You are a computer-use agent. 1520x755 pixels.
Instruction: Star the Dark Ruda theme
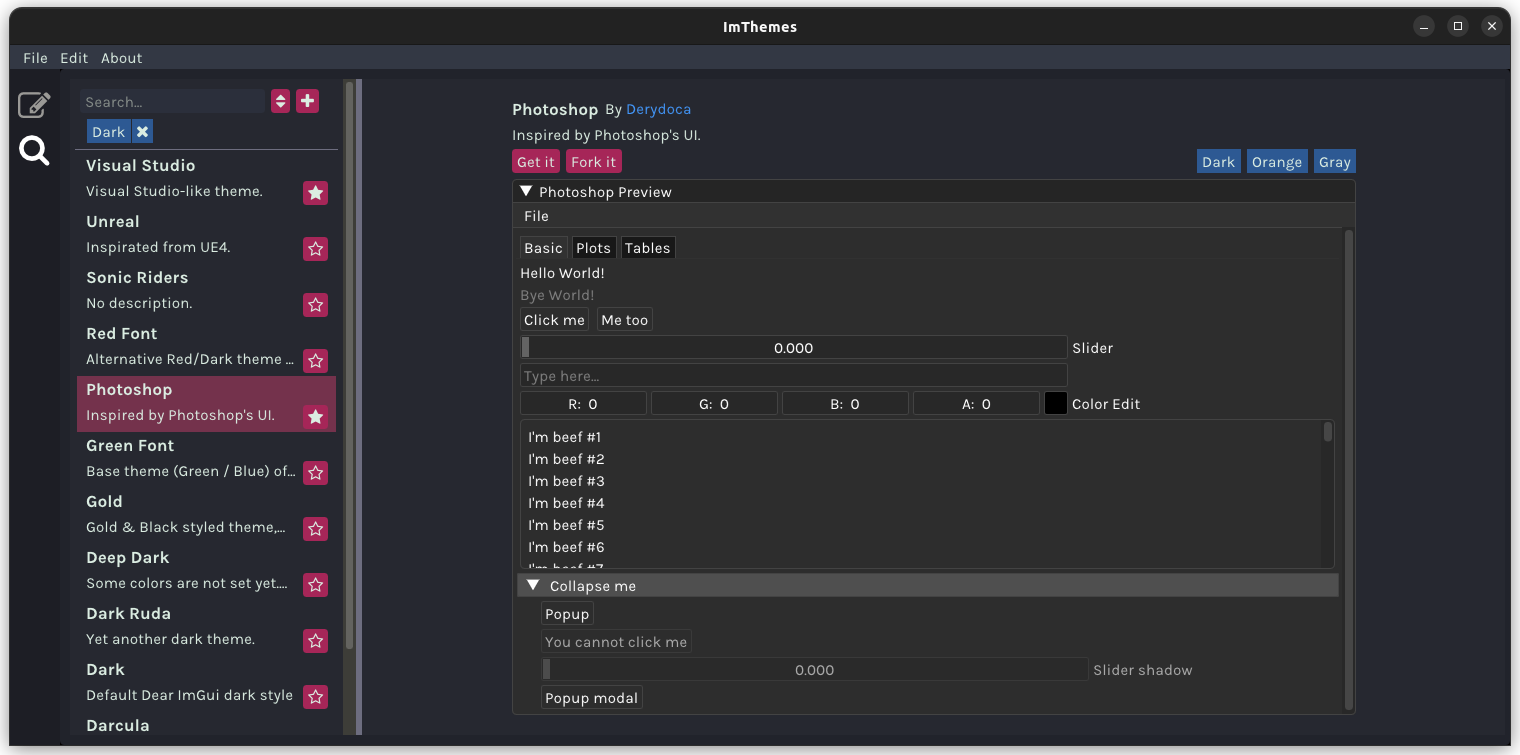[316, 641]
